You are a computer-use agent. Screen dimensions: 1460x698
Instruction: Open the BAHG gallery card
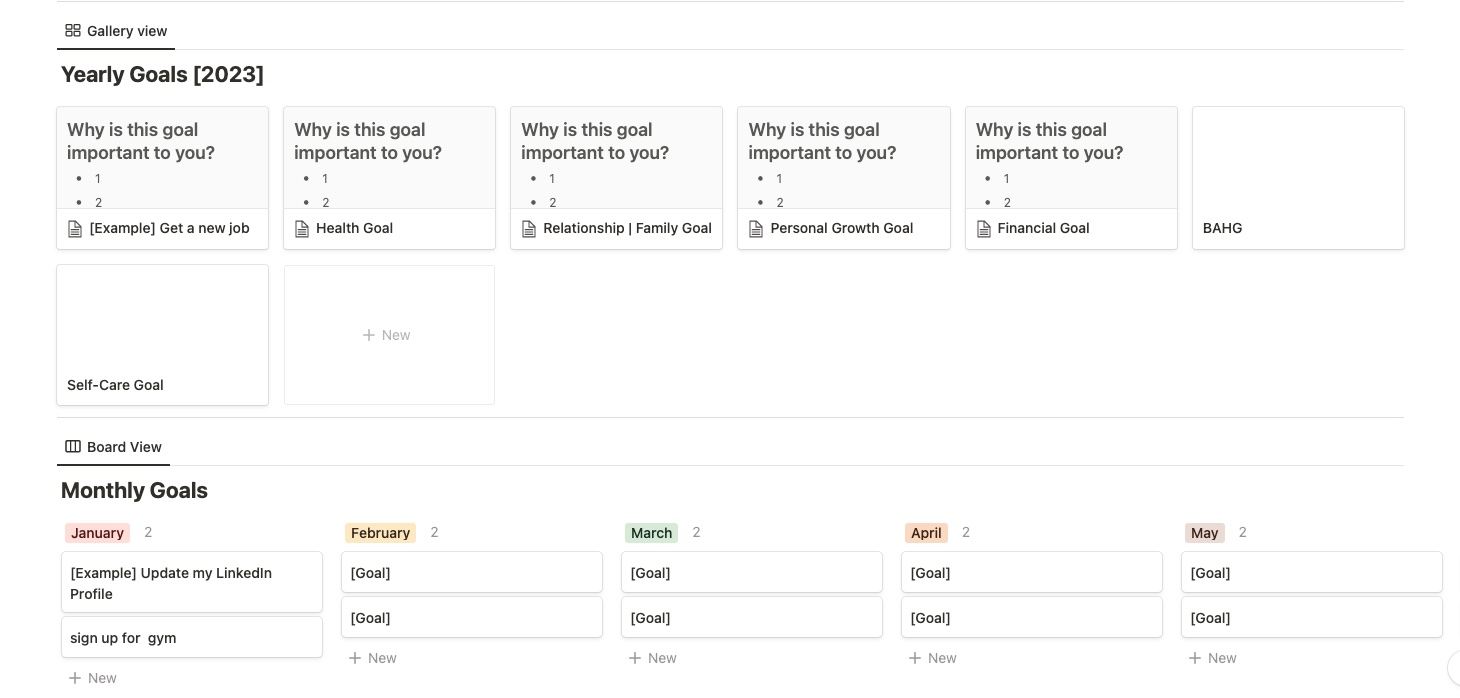click(1298, 178)
